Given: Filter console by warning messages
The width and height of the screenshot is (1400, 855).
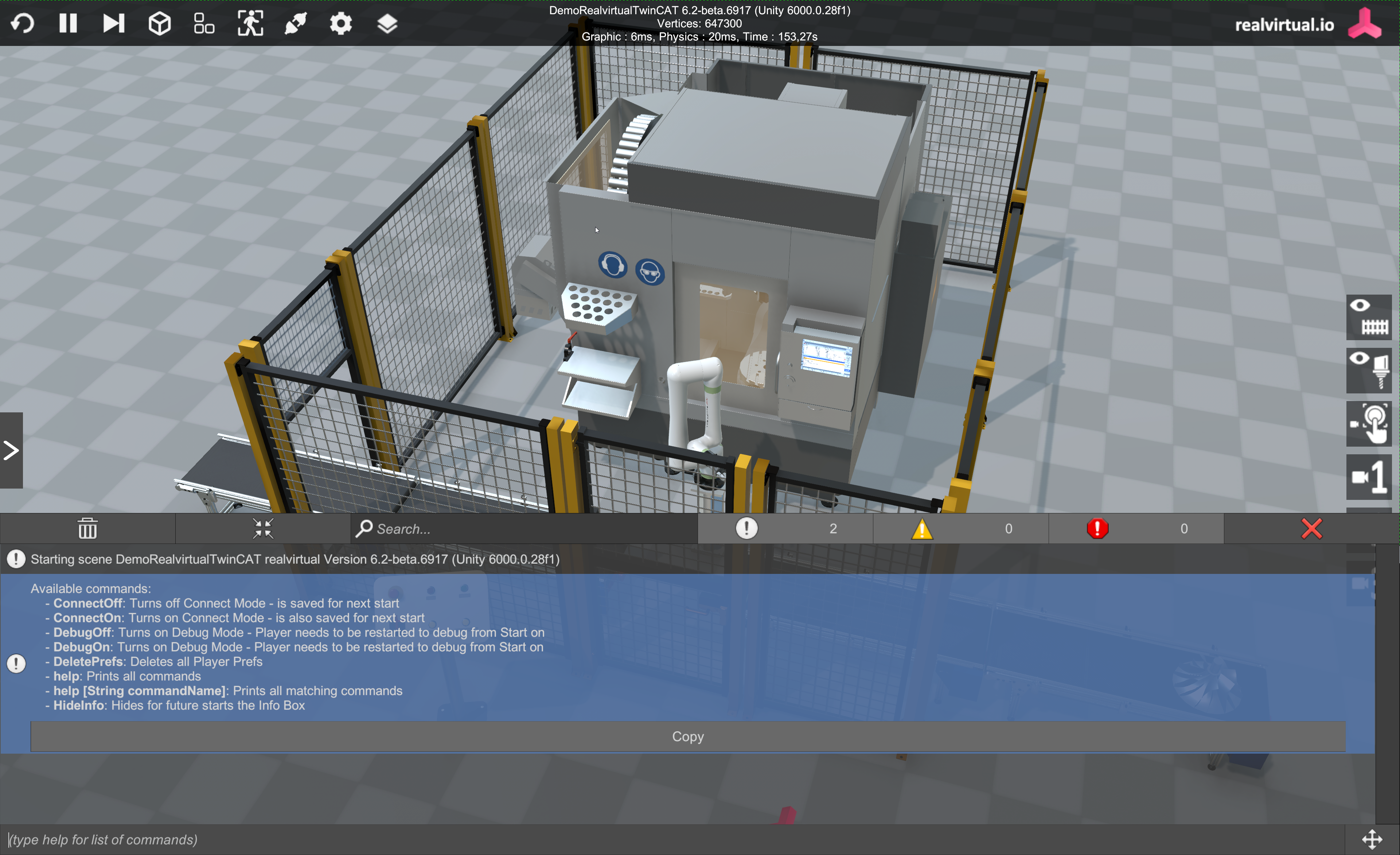Looking at the screenshot, I should pyautogui.click(x=960, y=529).
